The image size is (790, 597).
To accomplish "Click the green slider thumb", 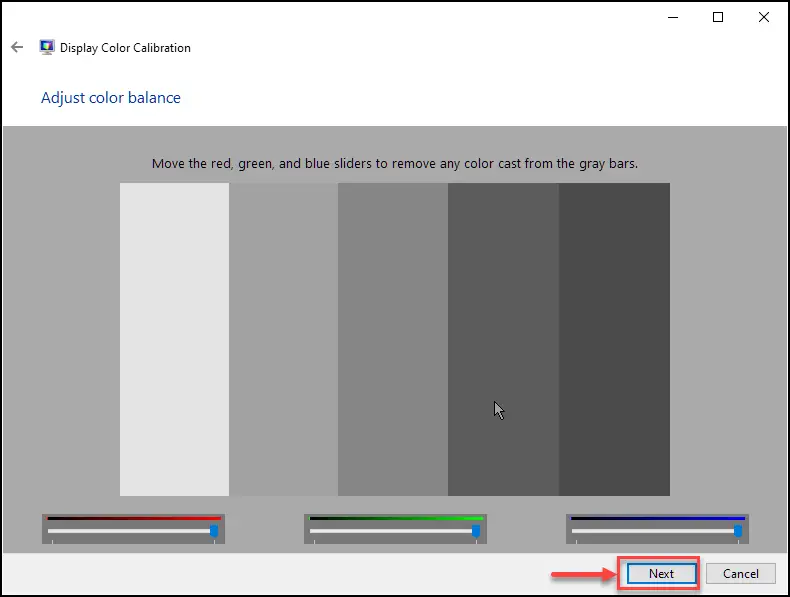I will pos(476,531).
